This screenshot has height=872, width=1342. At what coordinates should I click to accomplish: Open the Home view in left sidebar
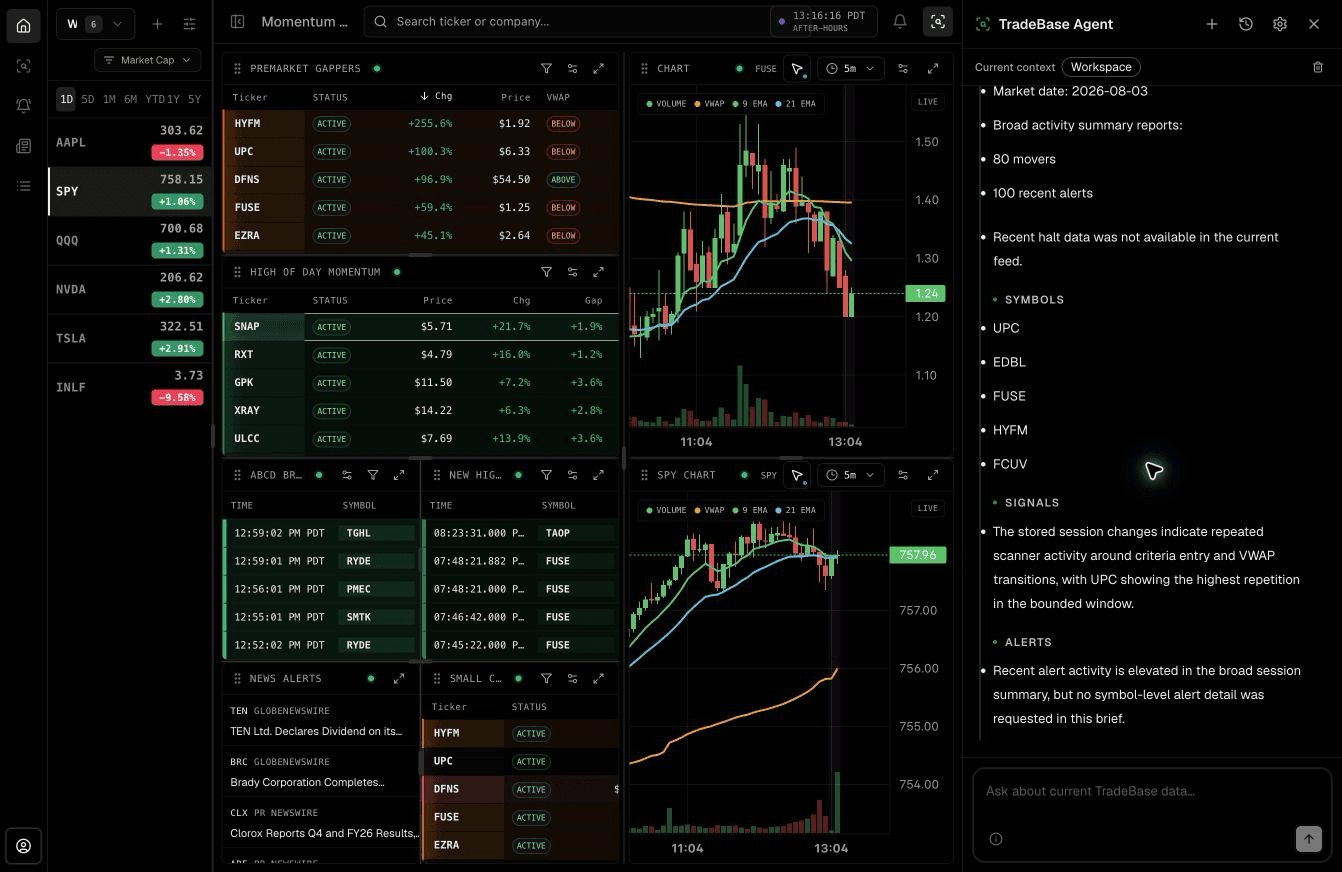pyautogui.click(x=23, y=25)
